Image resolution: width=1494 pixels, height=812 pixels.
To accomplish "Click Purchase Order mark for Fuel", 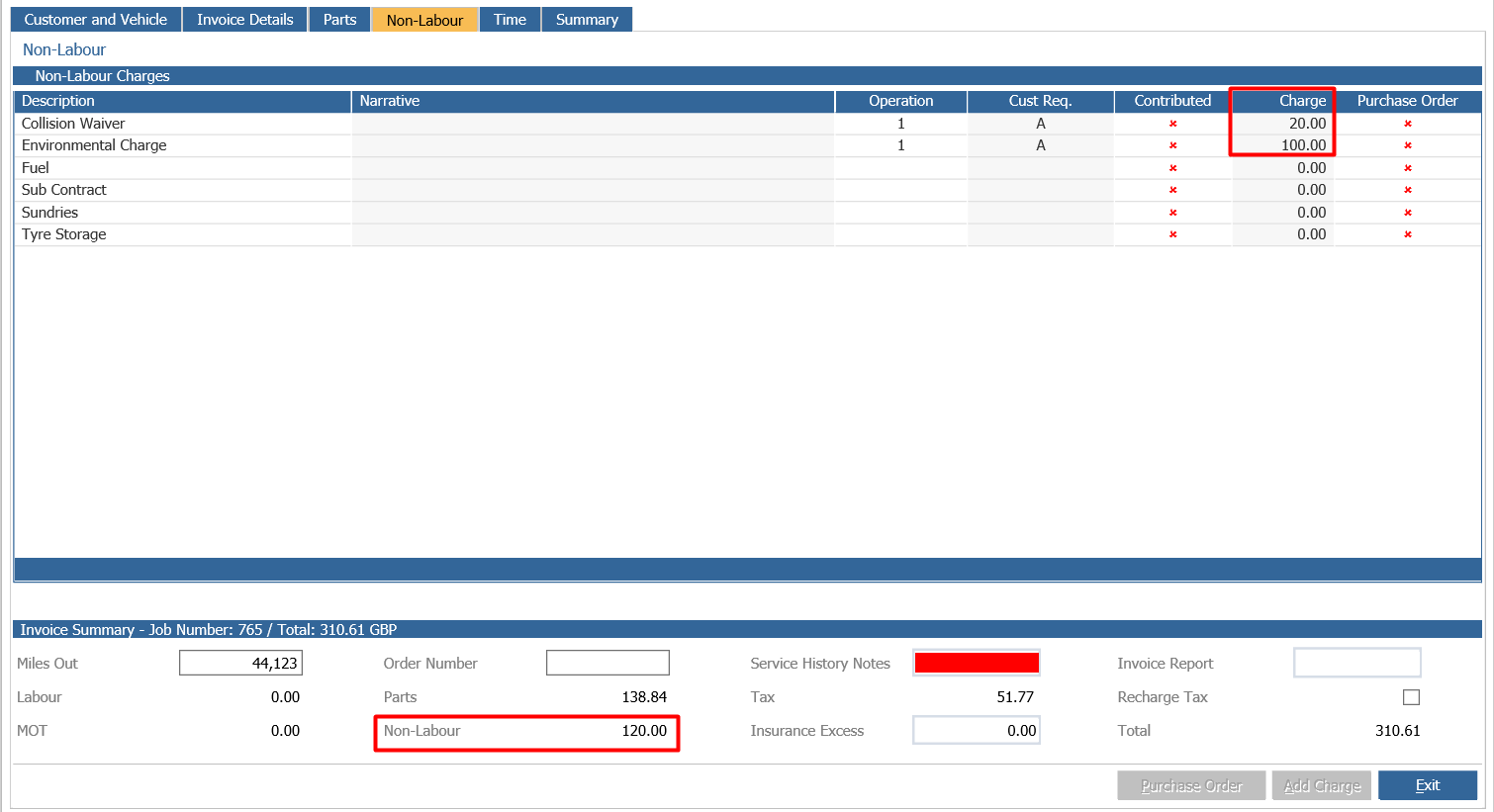I will coord(1407,168).
